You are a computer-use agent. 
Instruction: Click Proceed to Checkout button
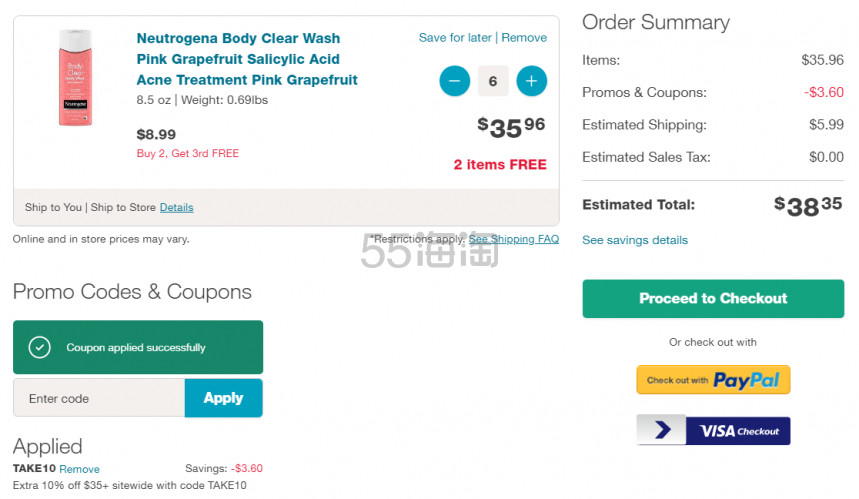click(713, 298)
